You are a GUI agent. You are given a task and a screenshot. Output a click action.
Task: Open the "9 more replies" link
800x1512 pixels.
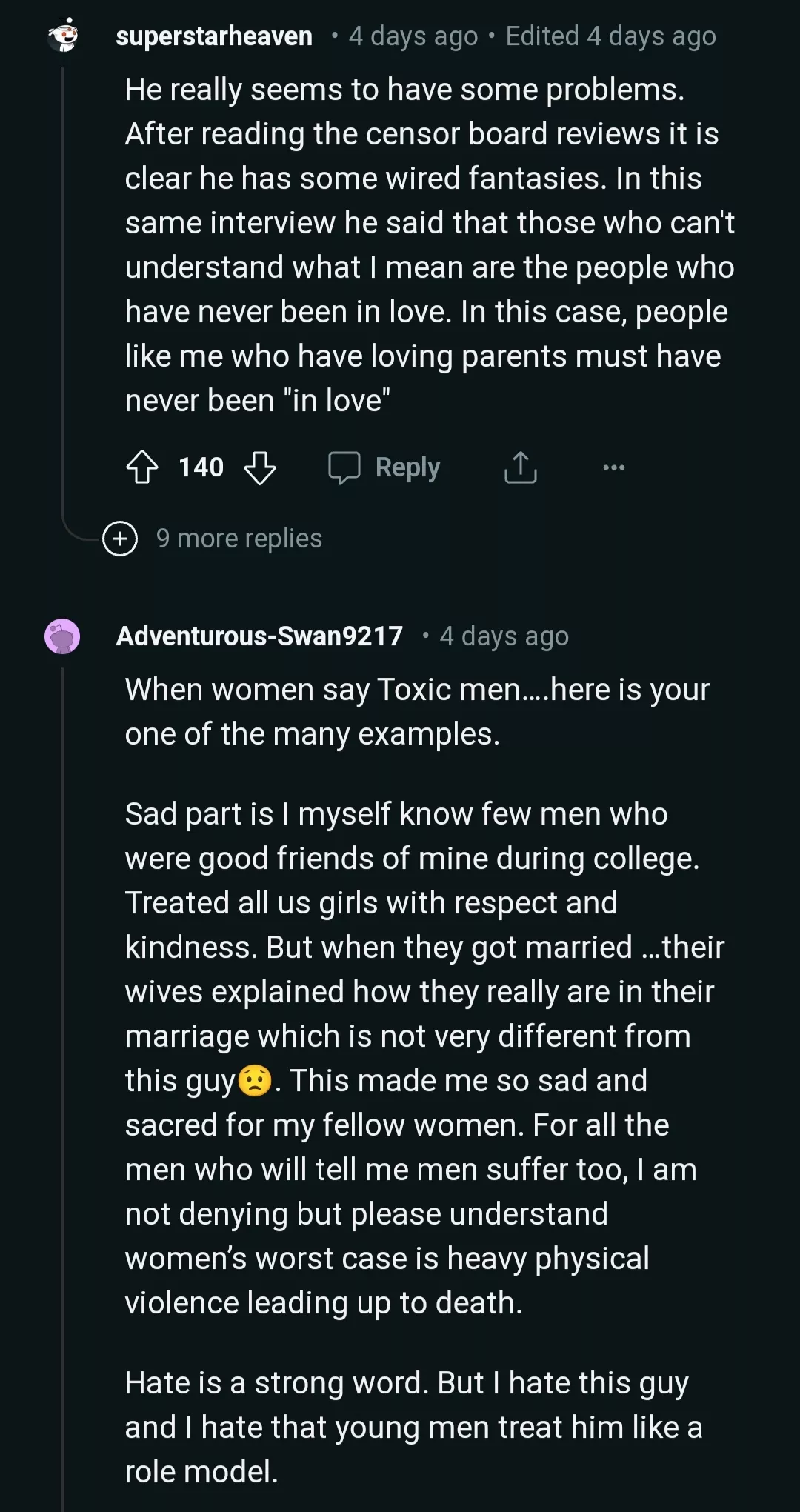pos(239,539)
